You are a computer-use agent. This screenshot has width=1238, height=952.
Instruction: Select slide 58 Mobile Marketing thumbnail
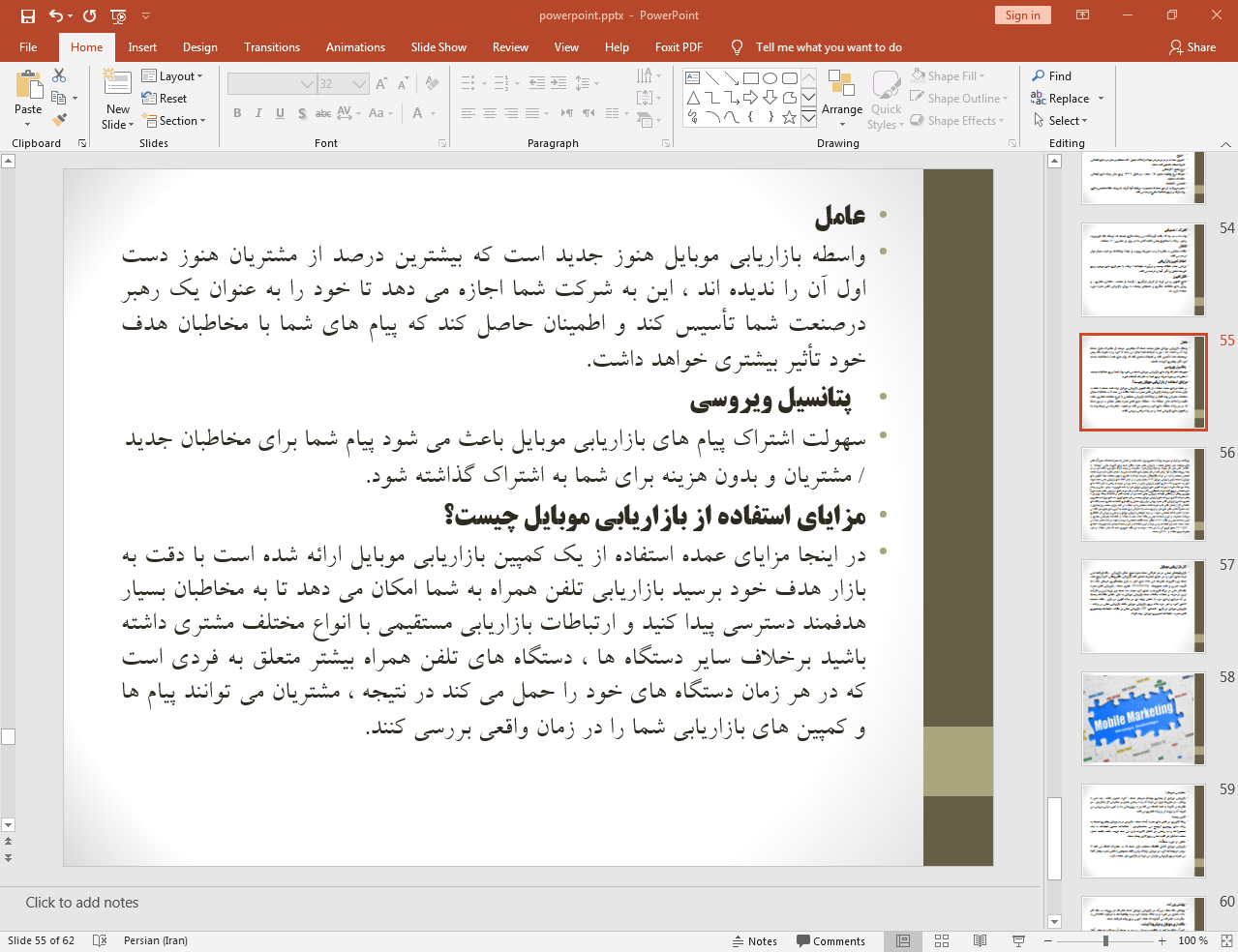point(1143,719)
